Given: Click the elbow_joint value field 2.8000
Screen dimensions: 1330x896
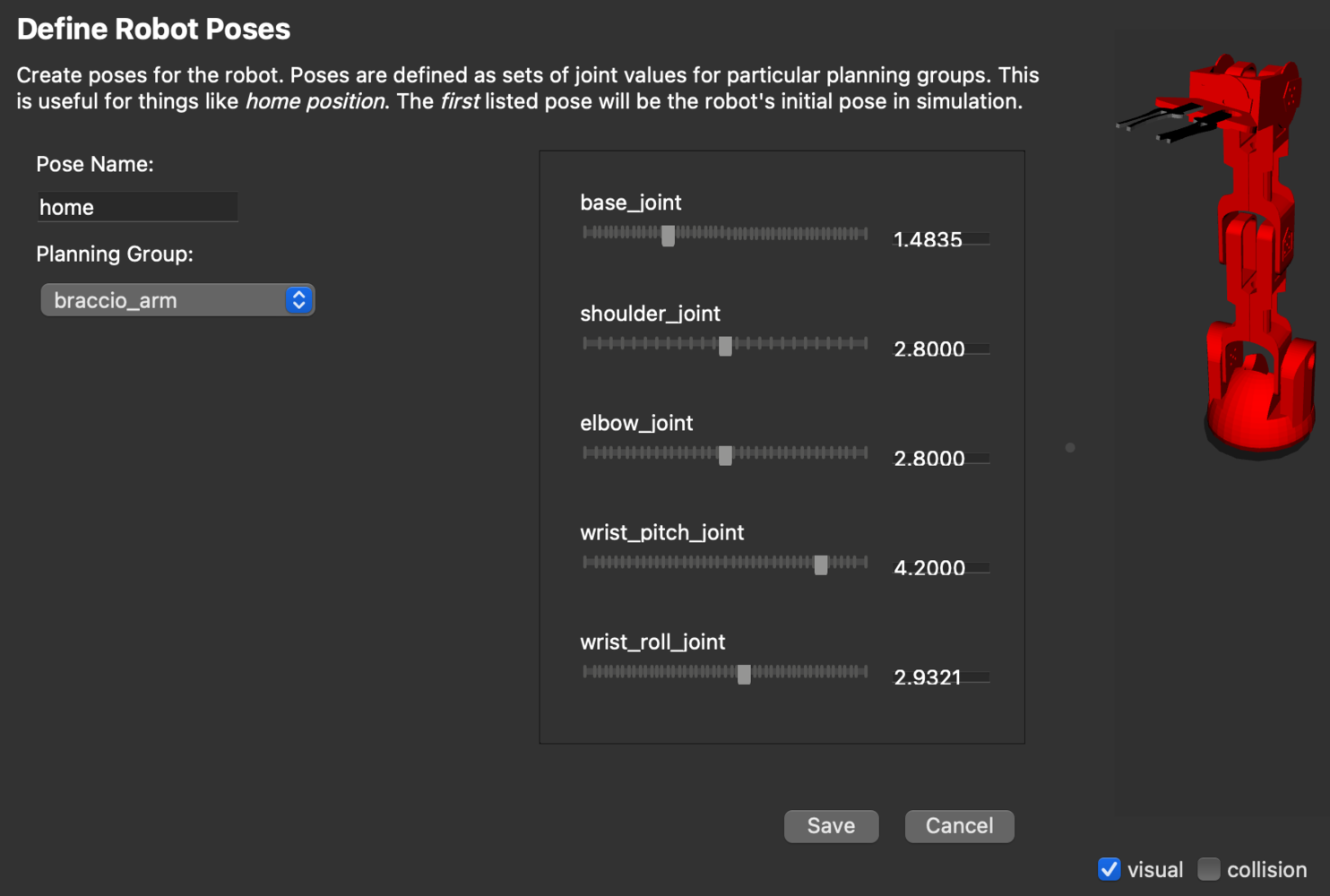Looking at the screenshot, I should (941, 458).
